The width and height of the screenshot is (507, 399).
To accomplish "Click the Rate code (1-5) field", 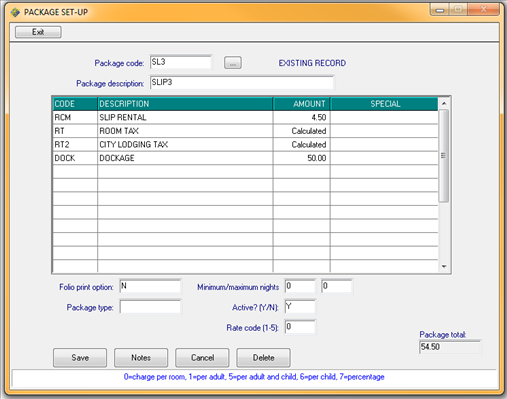I will click(x=300, y=327).
